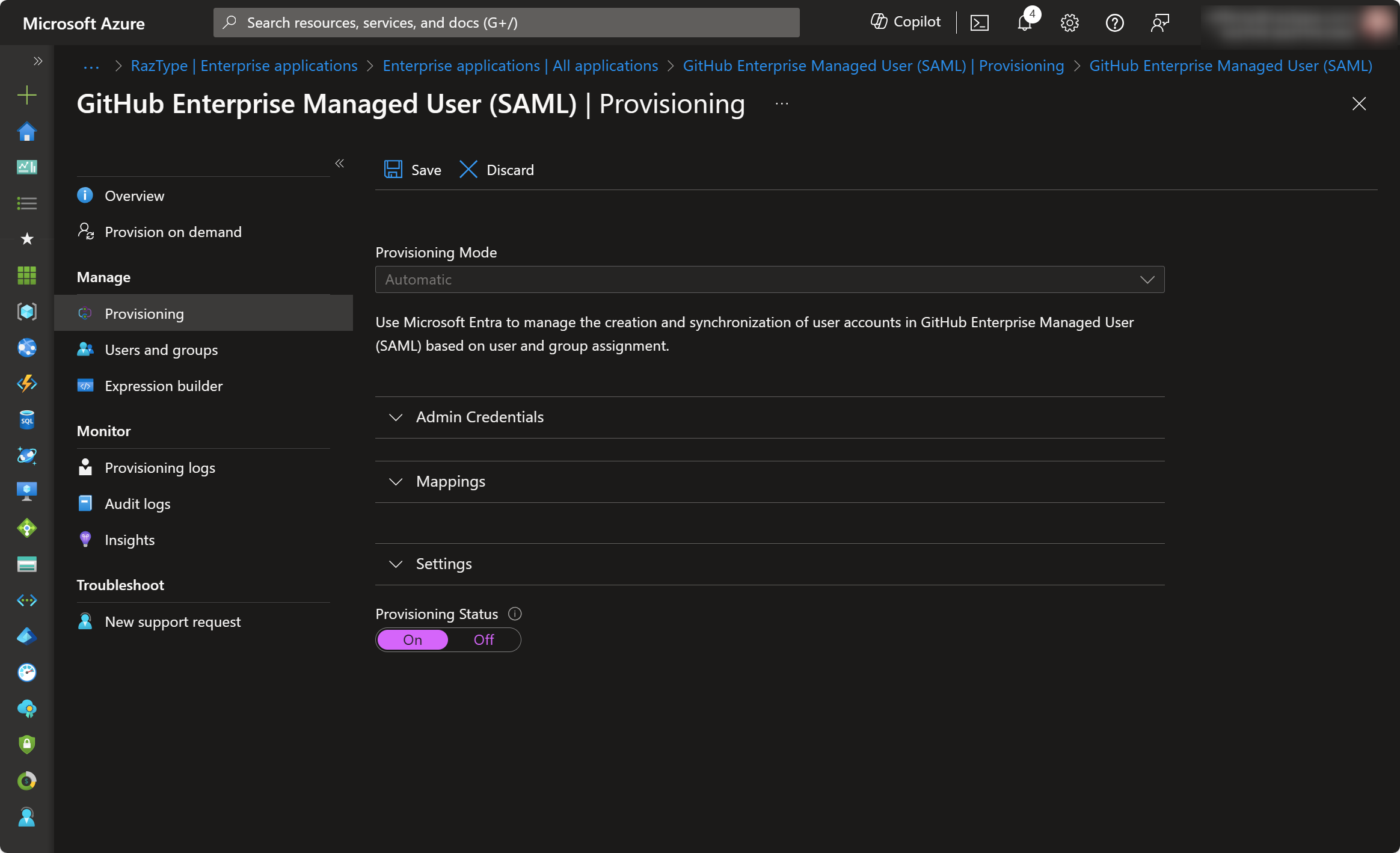The height and width of the screenshot is (853, 1400).
Task: Set Provisioning Status to On
Action: tap(413, 639)
